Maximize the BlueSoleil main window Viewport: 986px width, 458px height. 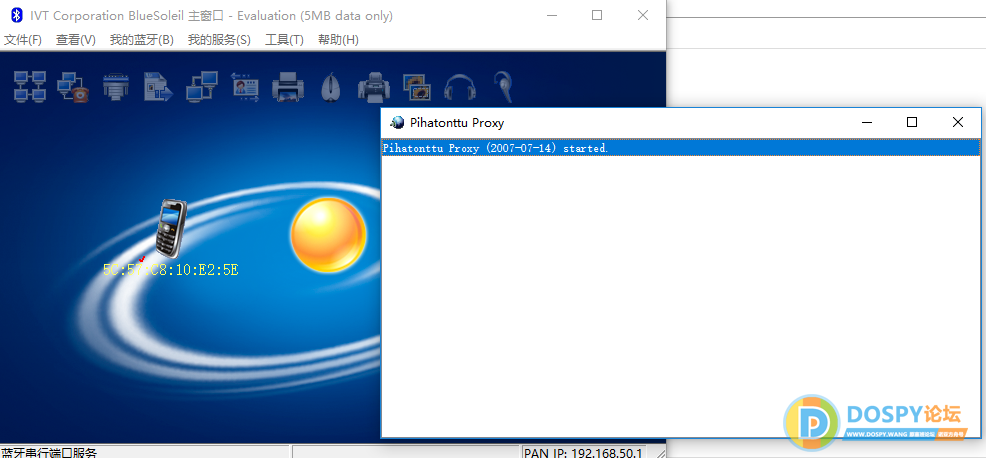pos(597,16)
